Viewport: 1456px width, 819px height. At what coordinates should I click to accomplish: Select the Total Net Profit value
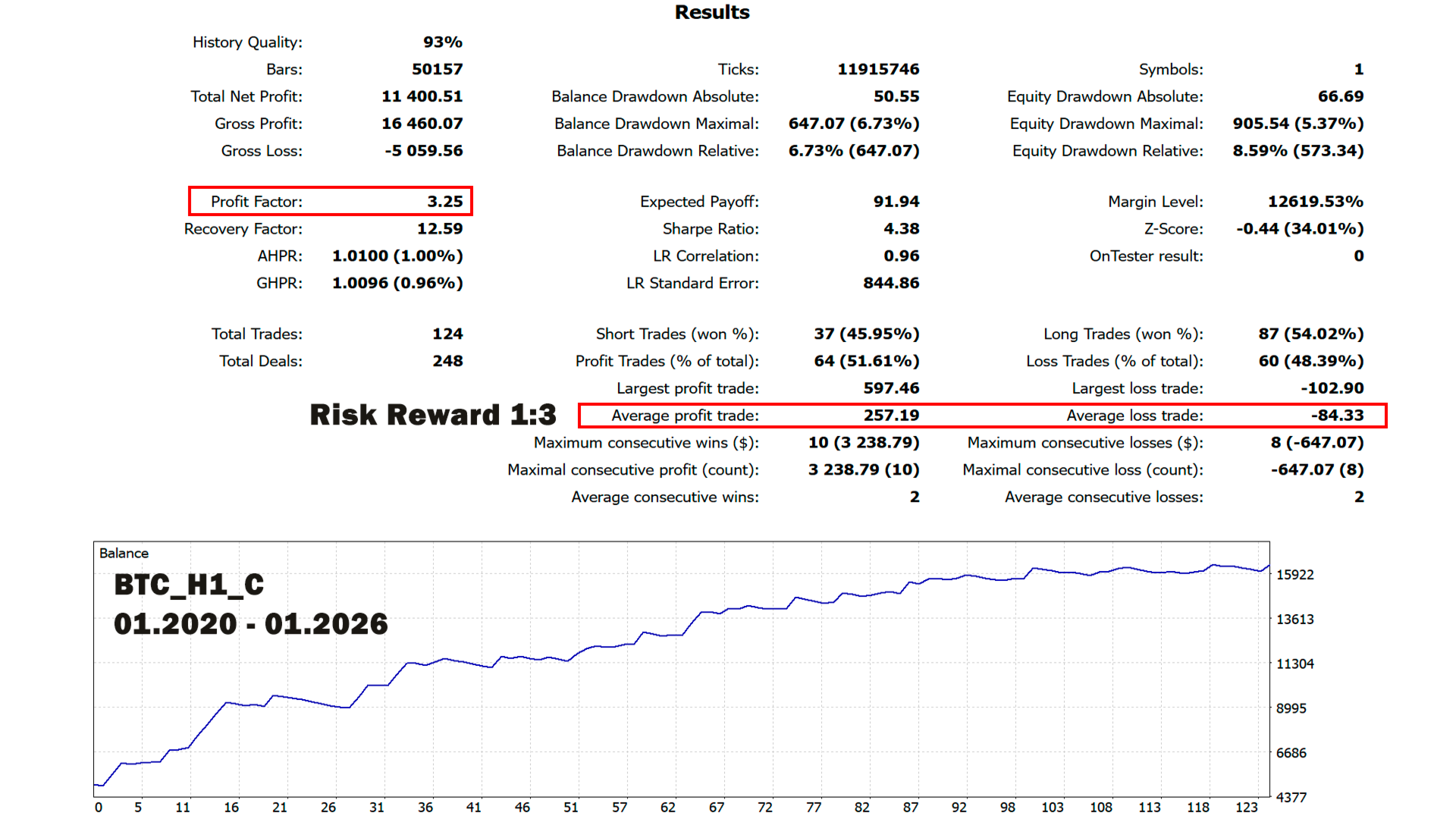[x=422, y=96]
